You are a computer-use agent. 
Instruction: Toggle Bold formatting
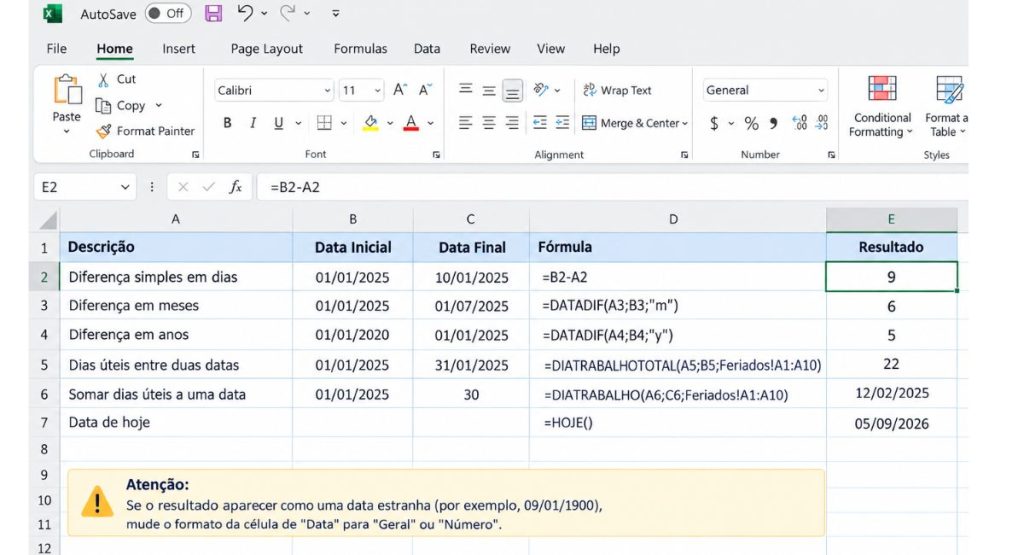tap(227, 123)
